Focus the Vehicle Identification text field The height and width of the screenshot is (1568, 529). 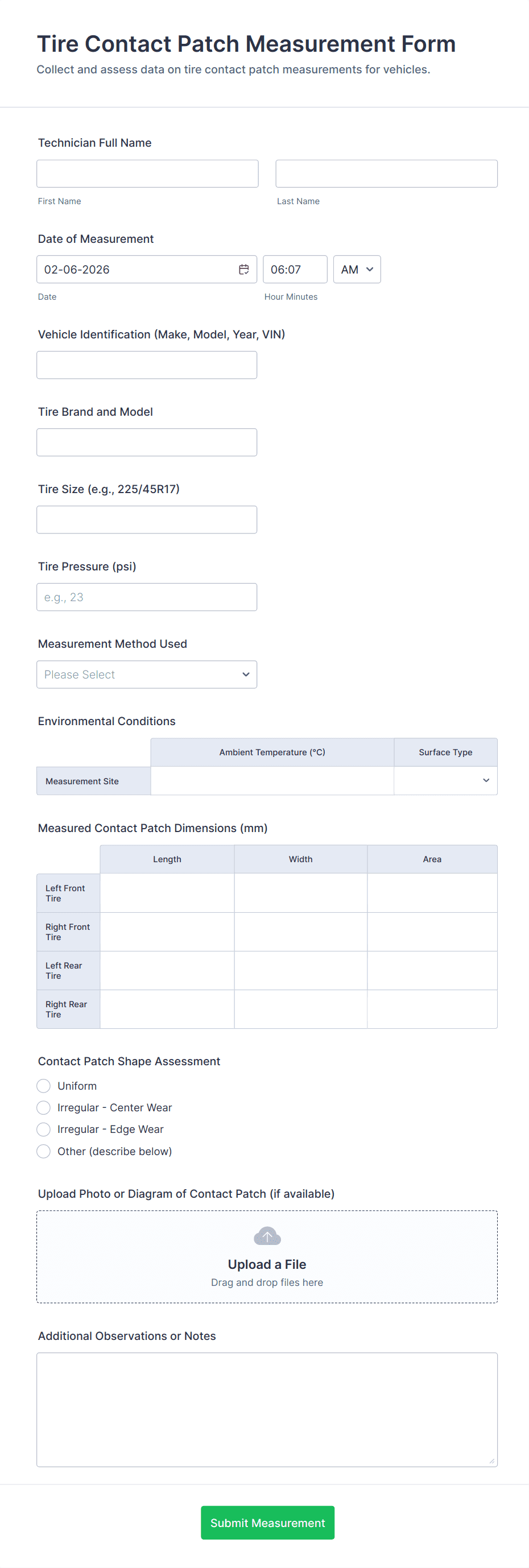point(147,365)
